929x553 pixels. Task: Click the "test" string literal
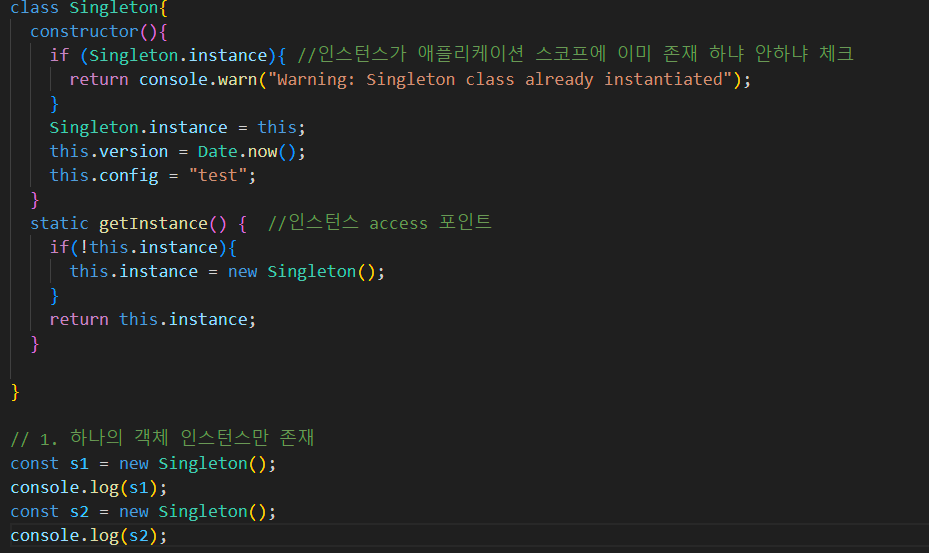(217, 175)
